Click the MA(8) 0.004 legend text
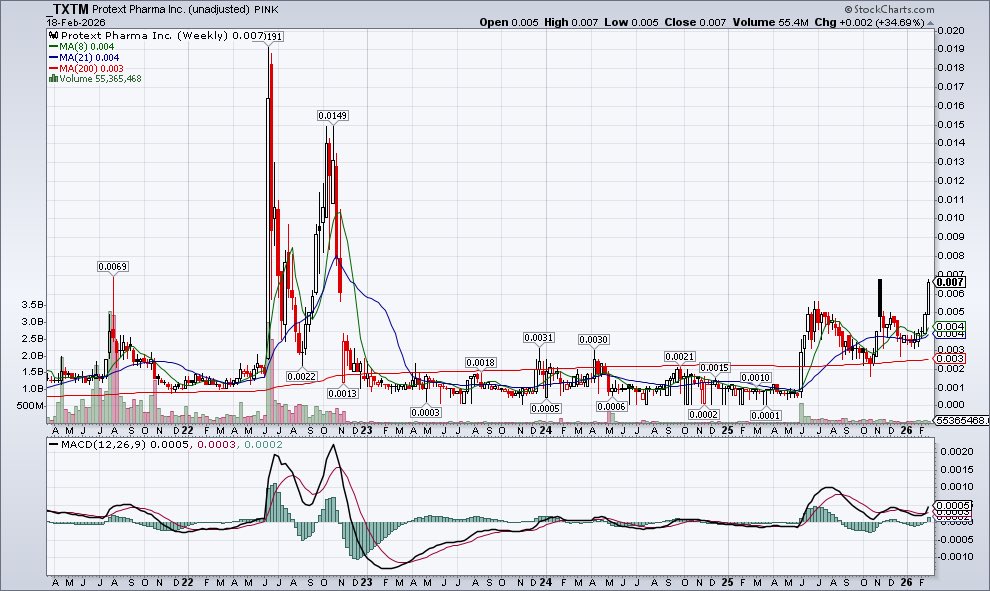This screenshot has width=990, height=591. 86,47
